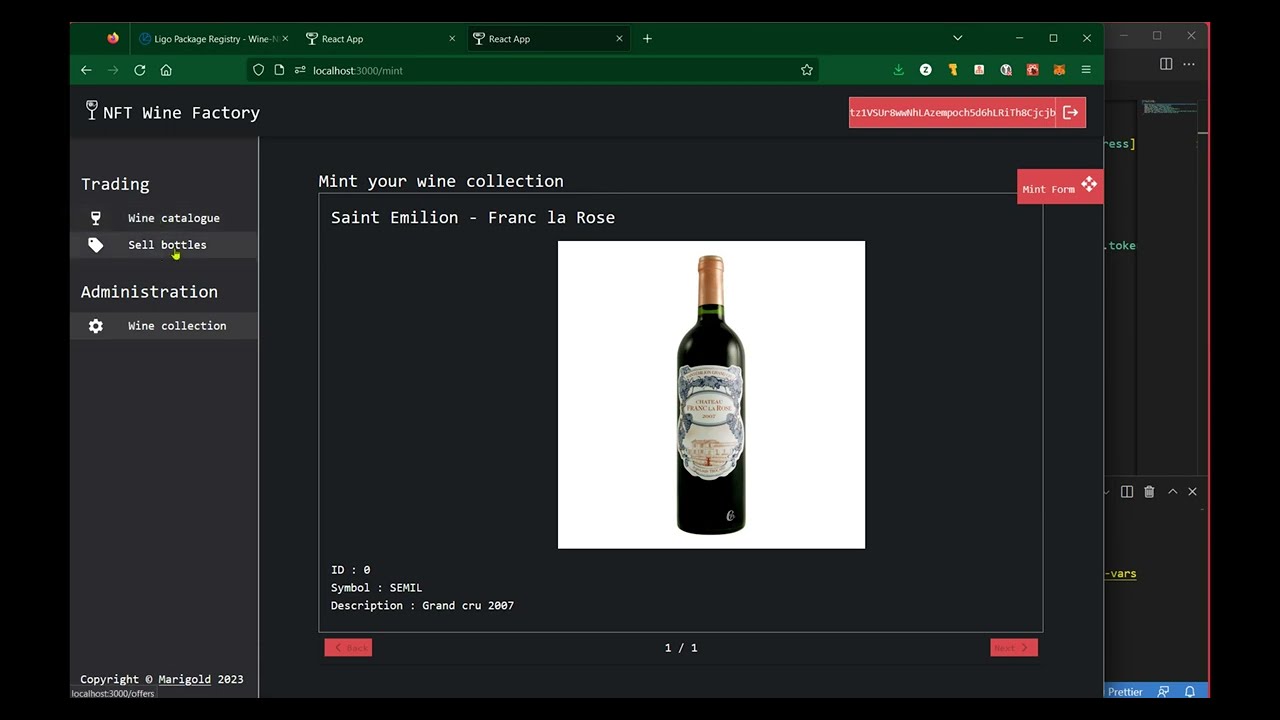Open more actions ellipsis in VS Code window
The width and height of the screenshot is (1280, 720).
[x=1189, y=64]
